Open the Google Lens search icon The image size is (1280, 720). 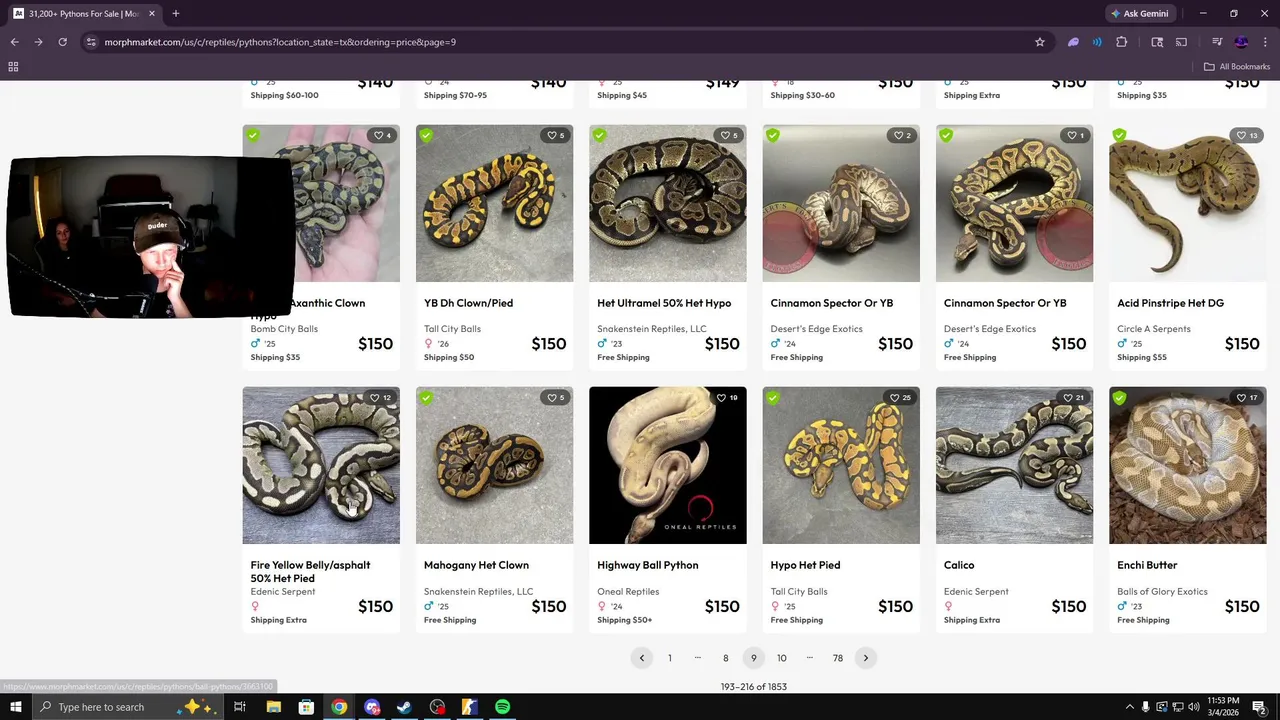[1157, 42]
